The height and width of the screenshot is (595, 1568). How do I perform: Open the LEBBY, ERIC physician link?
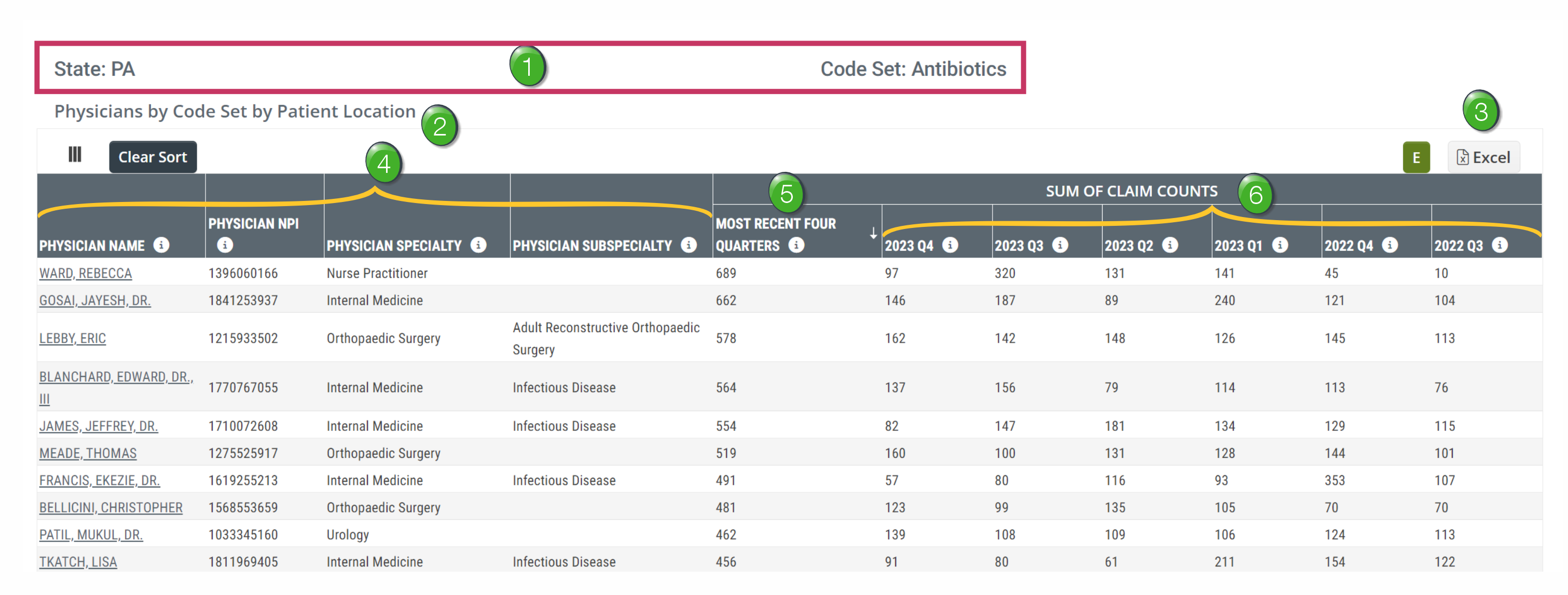coord(73,339)
